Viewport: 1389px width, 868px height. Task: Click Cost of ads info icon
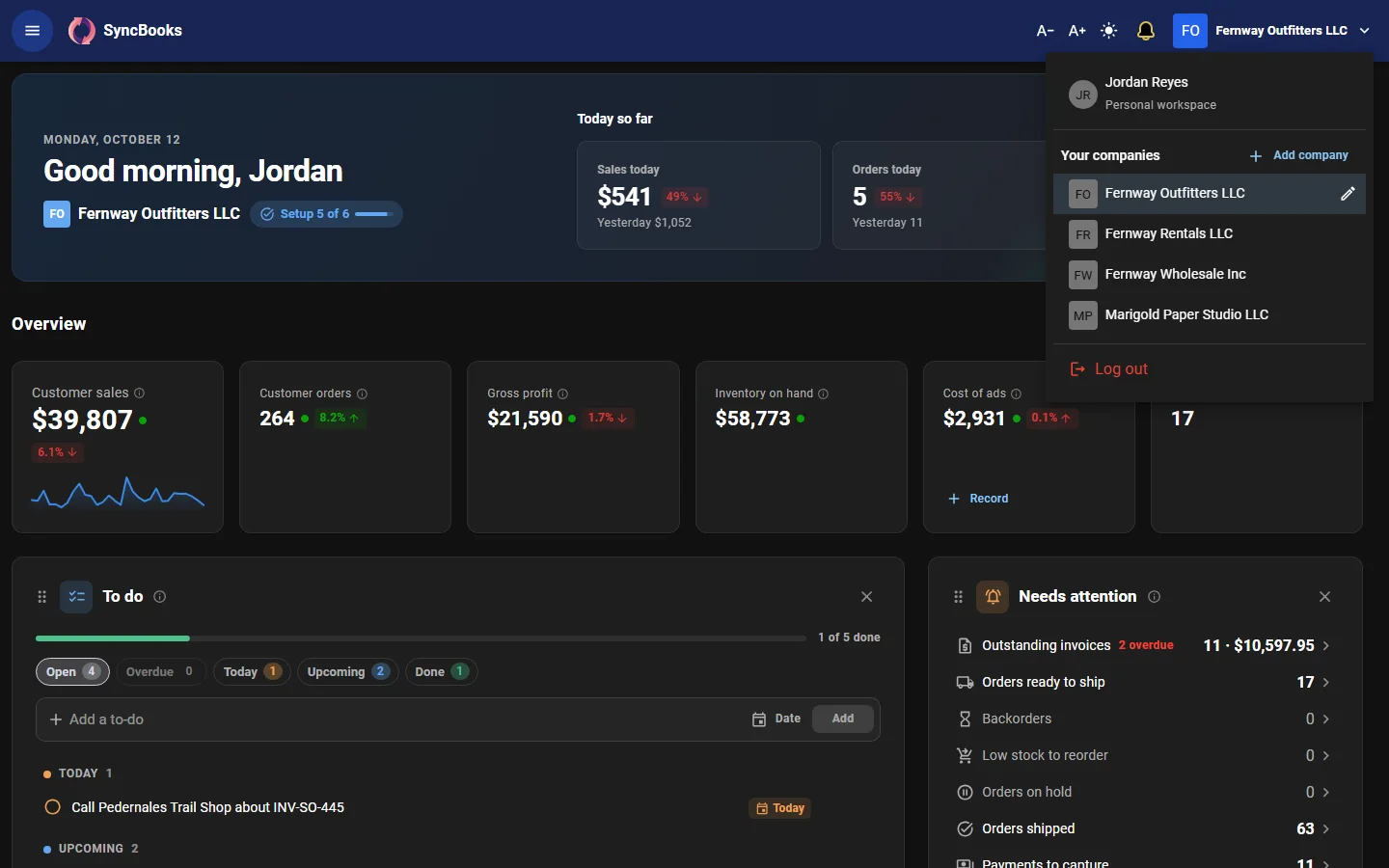click(x=1016, y=393)
